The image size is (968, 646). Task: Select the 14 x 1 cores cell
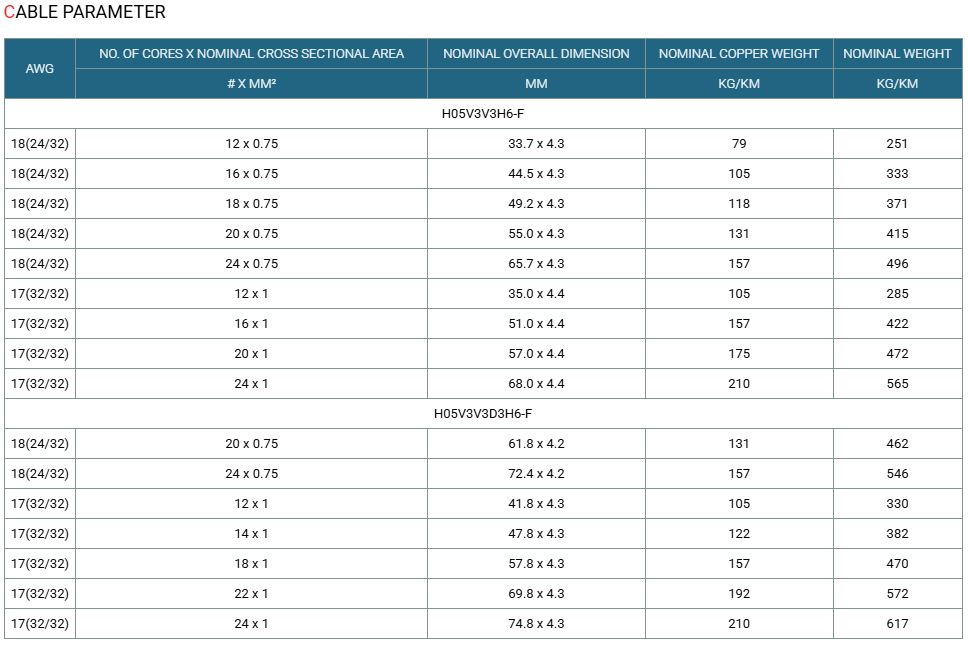pyautogui.click(x=251, y=534)
